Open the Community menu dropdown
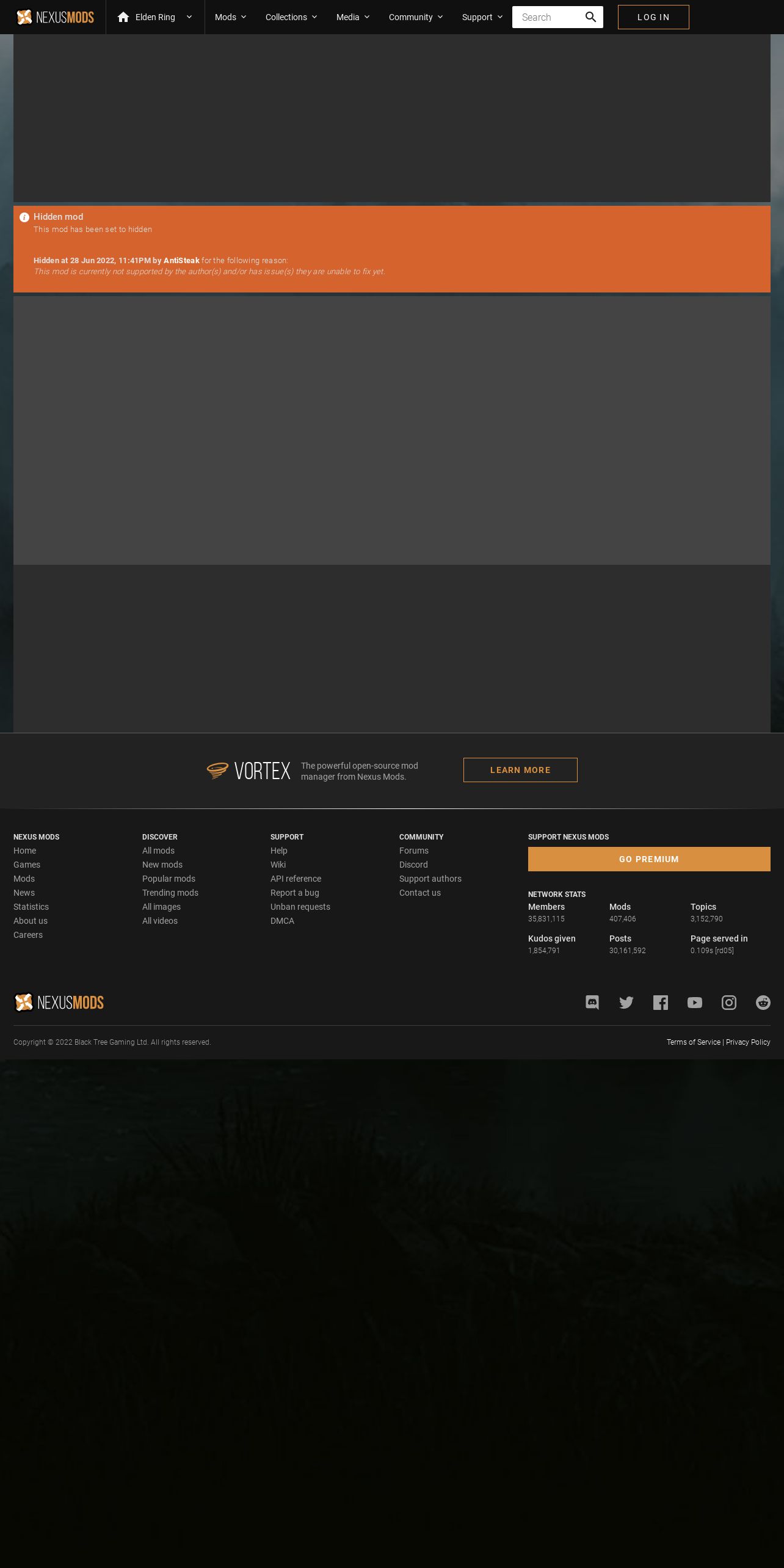784x1568 pixels. click(x=416, y=17)
